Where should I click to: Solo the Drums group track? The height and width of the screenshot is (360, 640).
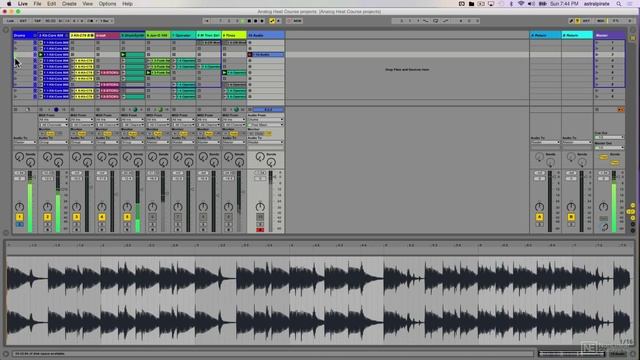point(19,224)
